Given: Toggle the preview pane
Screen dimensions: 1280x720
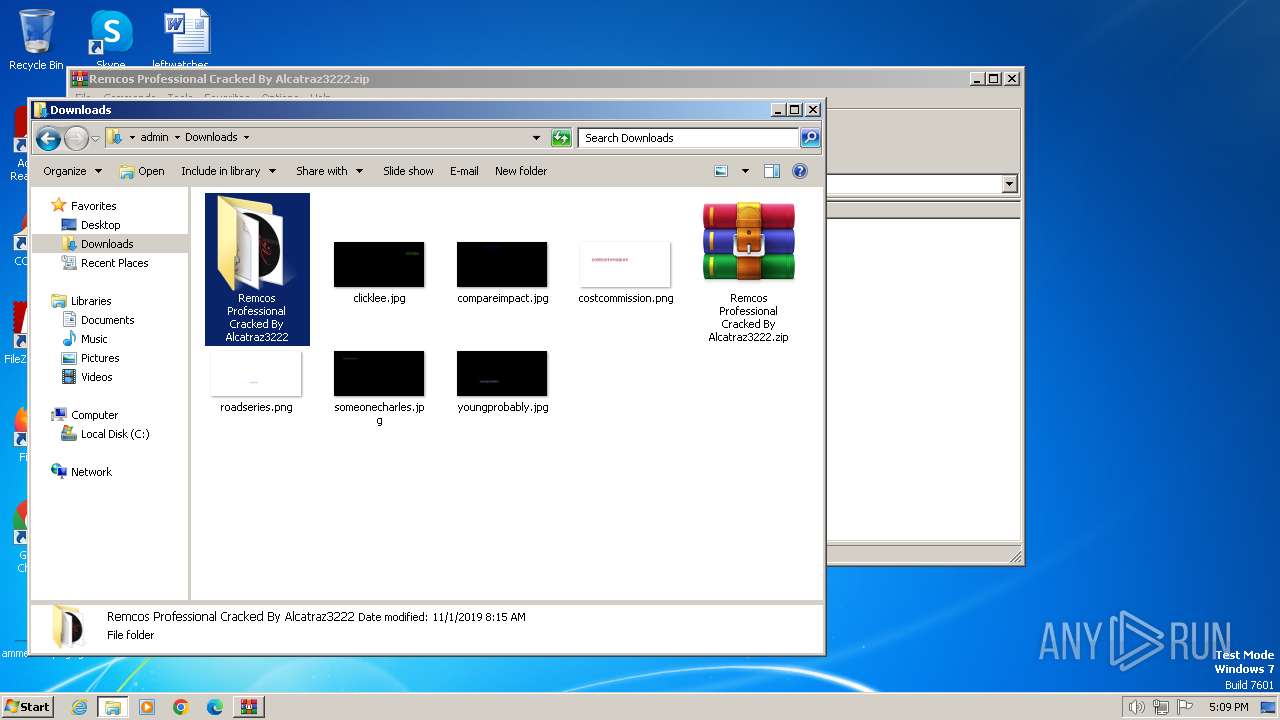Looking at the screenshot, I should click(772, 171).
